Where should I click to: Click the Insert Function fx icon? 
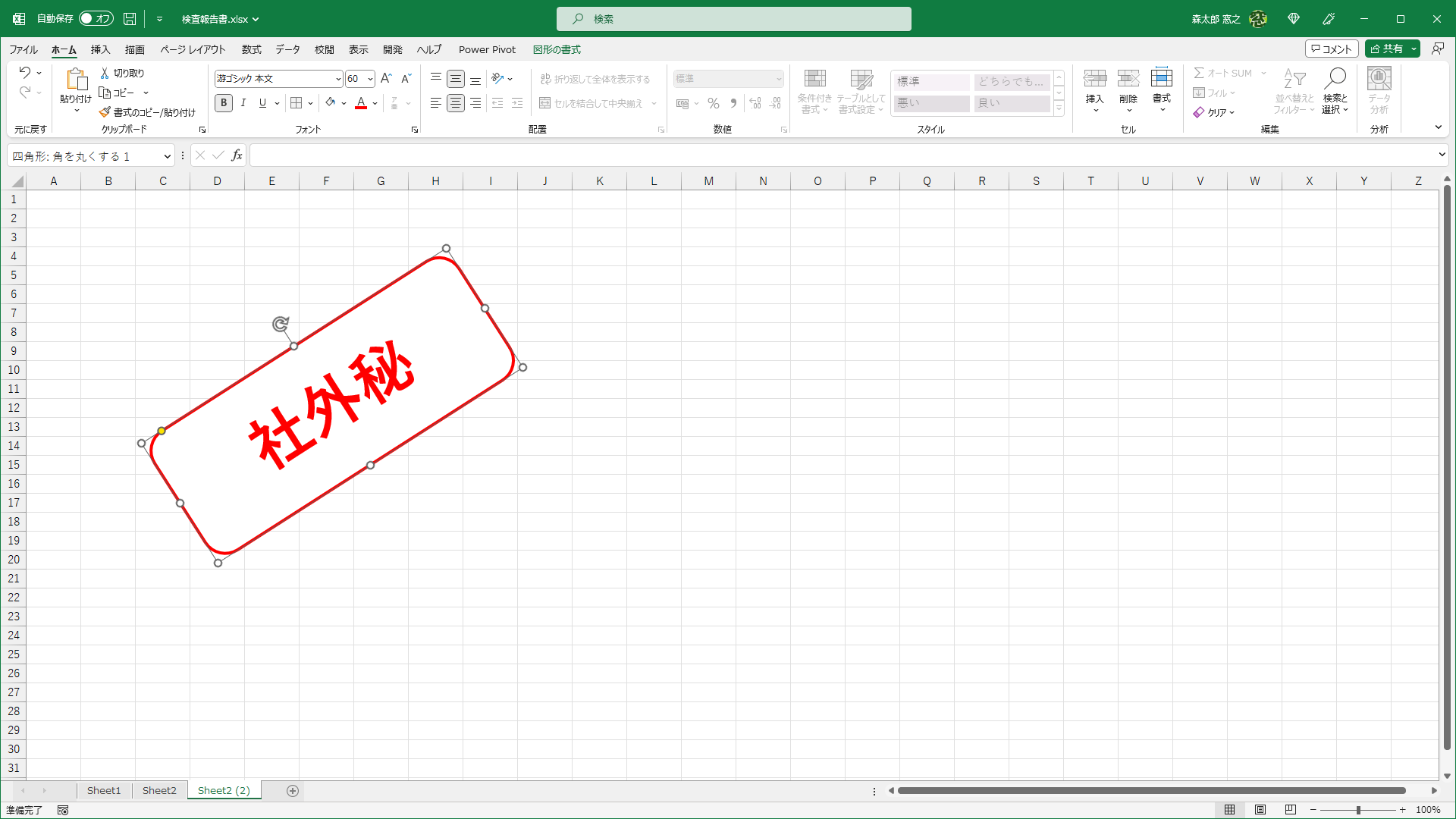tap(237, 155)
